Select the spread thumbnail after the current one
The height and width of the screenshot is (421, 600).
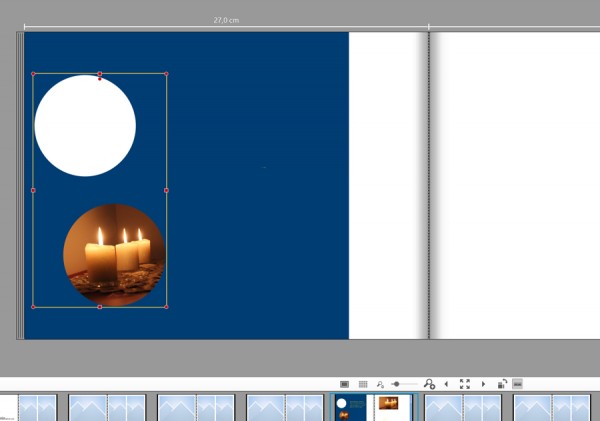462,407
